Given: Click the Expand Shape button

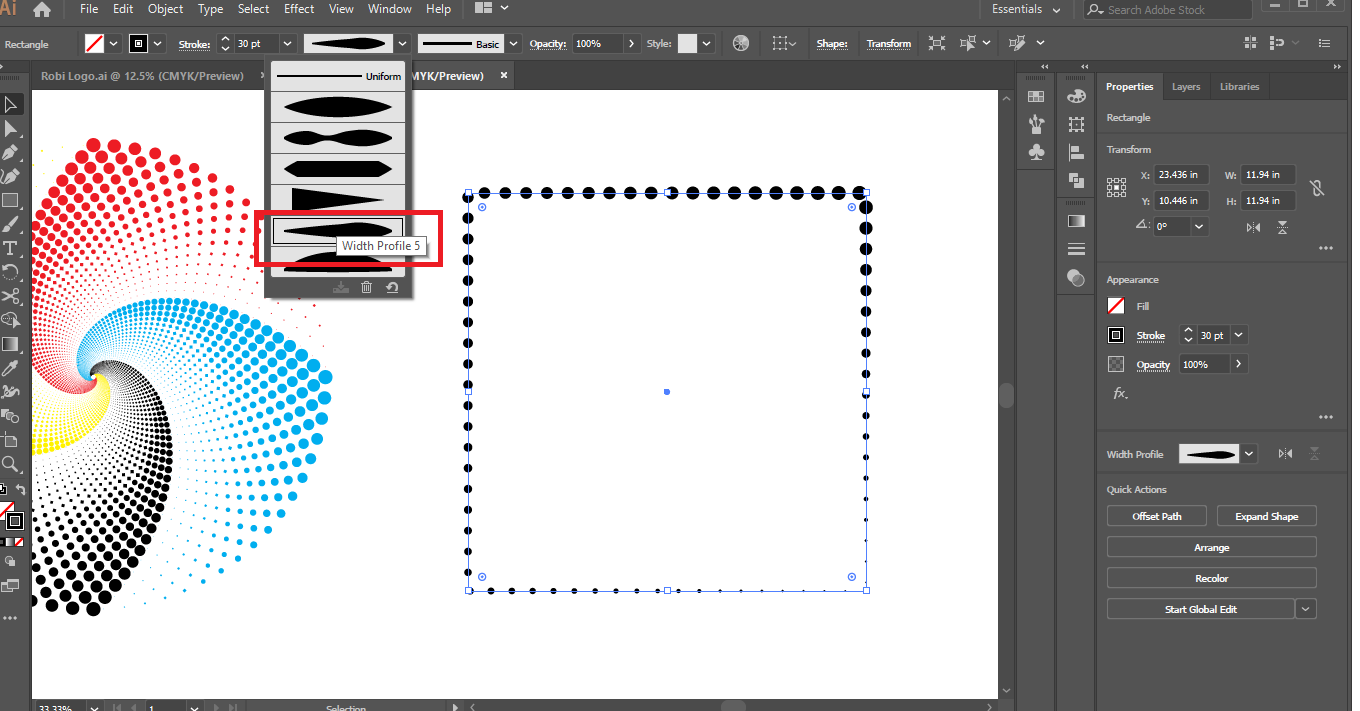Looking at the screenshot, I should (x=1266, y=516).
